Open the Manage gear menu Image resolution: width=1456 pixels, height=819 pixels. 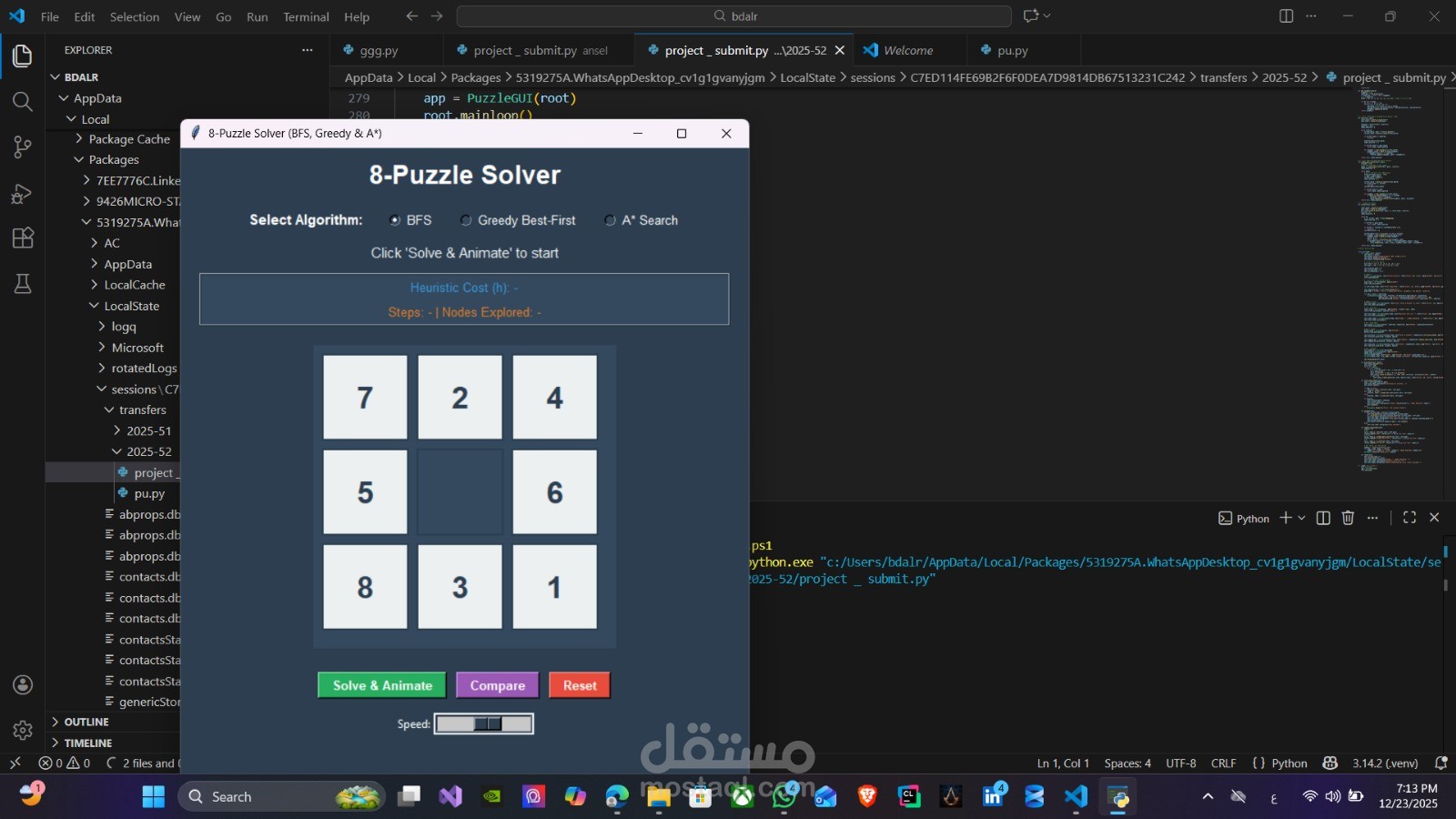22,729
